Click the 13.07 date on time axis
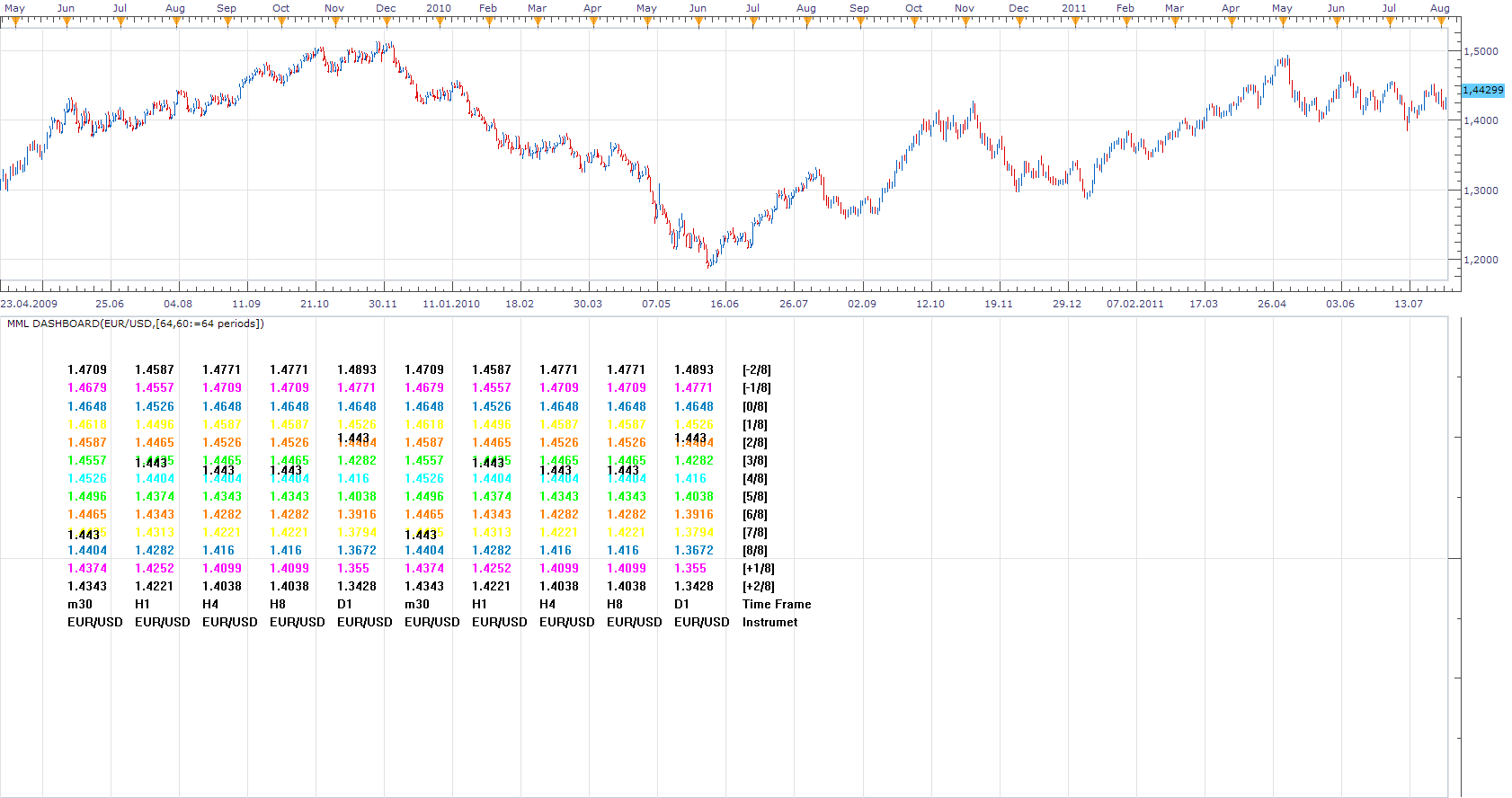Screen dimensions: 1512x798 [x=1409, y=304]
